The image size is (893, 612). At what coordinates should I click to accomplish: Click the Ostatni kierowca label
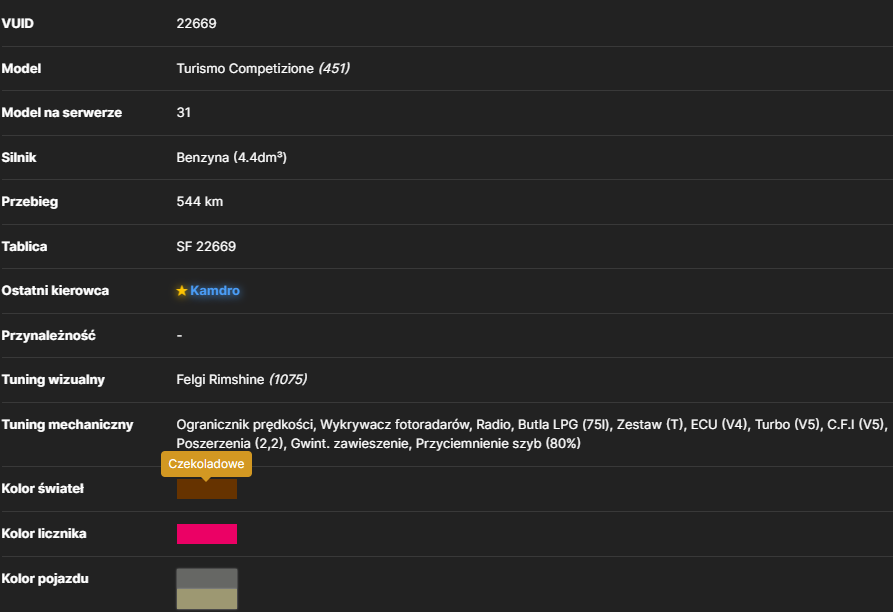click(x=55, y=290)
